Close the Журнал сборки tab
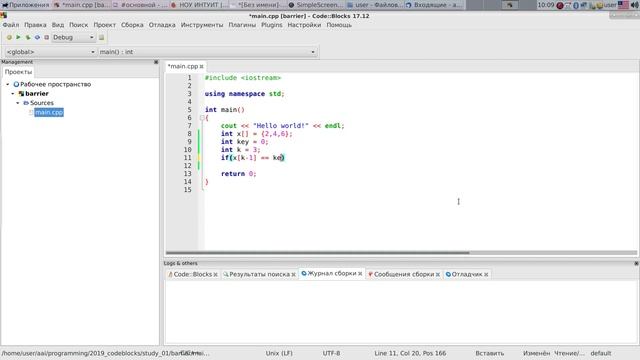Viewport: 640px width, 360px height. pos(360,274)
